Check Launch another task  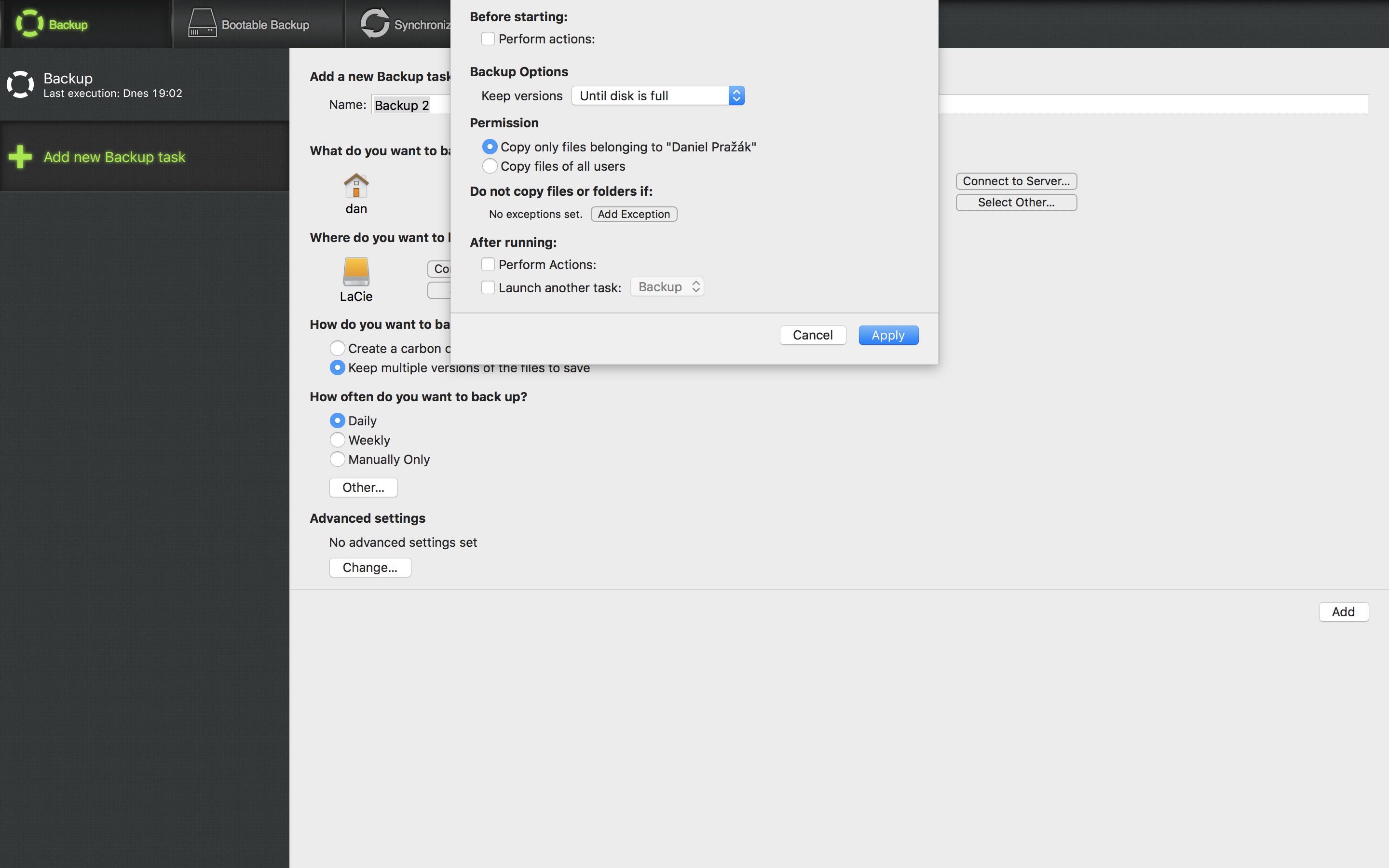tap(488, 287)
